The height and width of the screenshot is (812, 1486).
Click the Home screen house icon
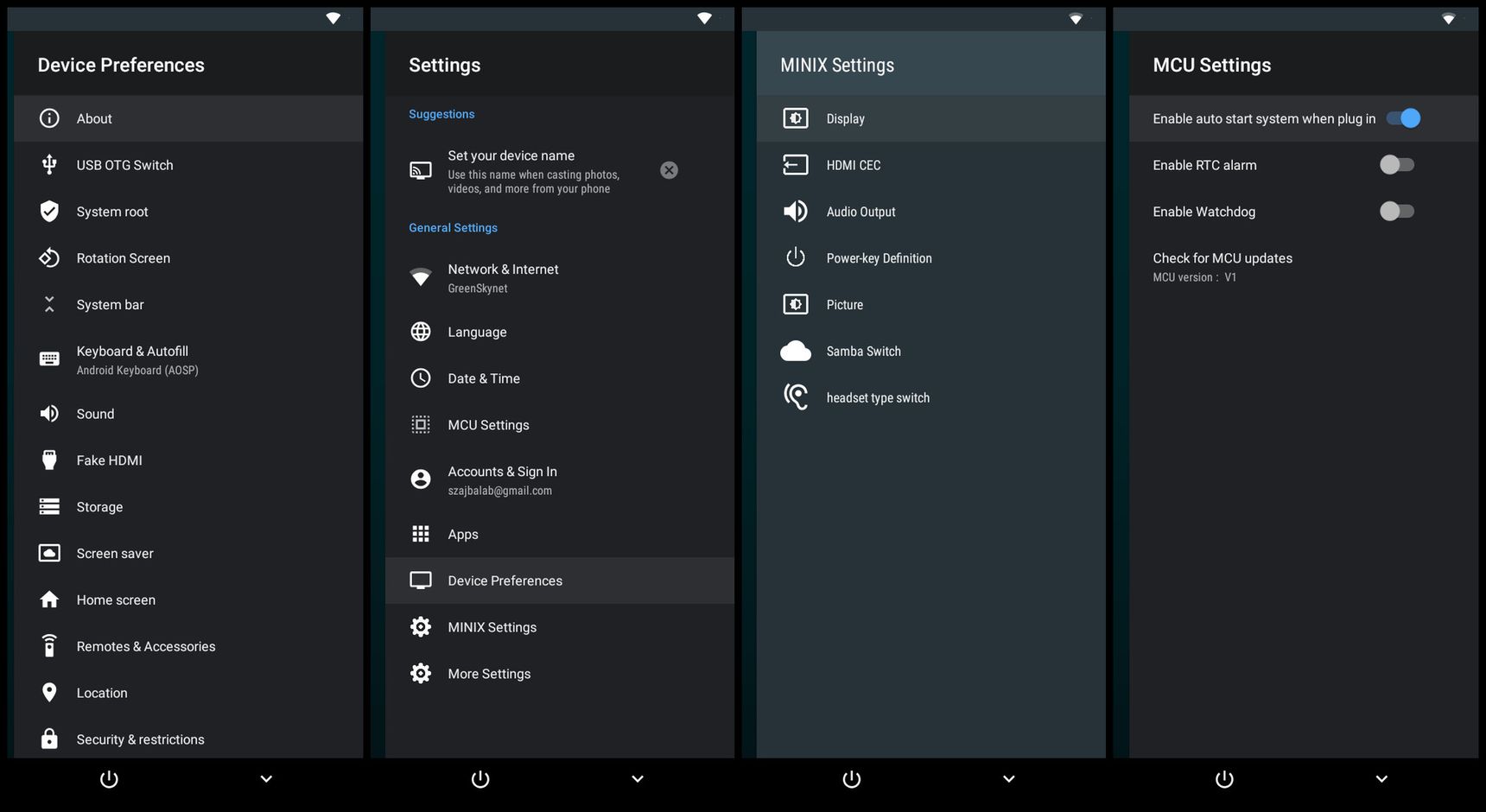tap(49, 599)
